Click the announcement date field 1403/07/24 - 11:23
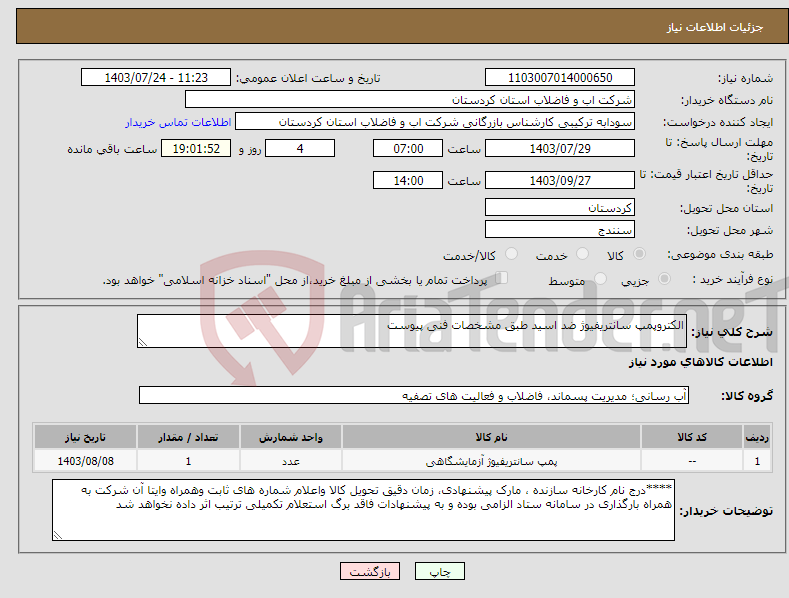This screenshot has width=789, height=598. [x=156, y=78]
